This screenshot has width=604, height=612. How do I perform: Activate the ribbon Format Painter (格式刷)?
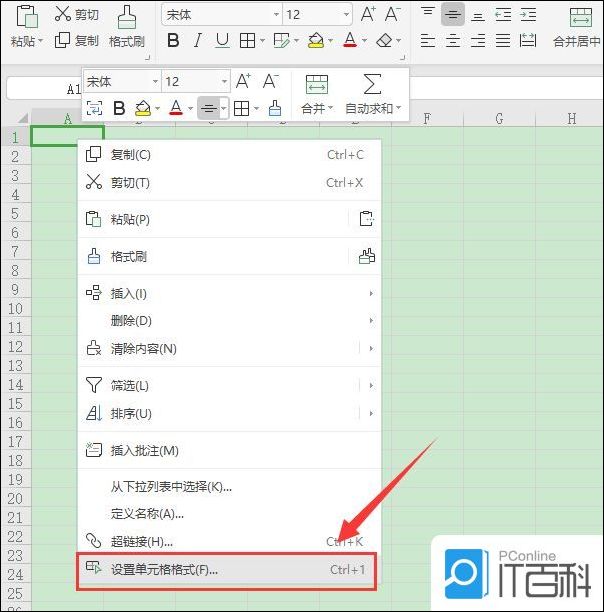(x=127, y=27)
